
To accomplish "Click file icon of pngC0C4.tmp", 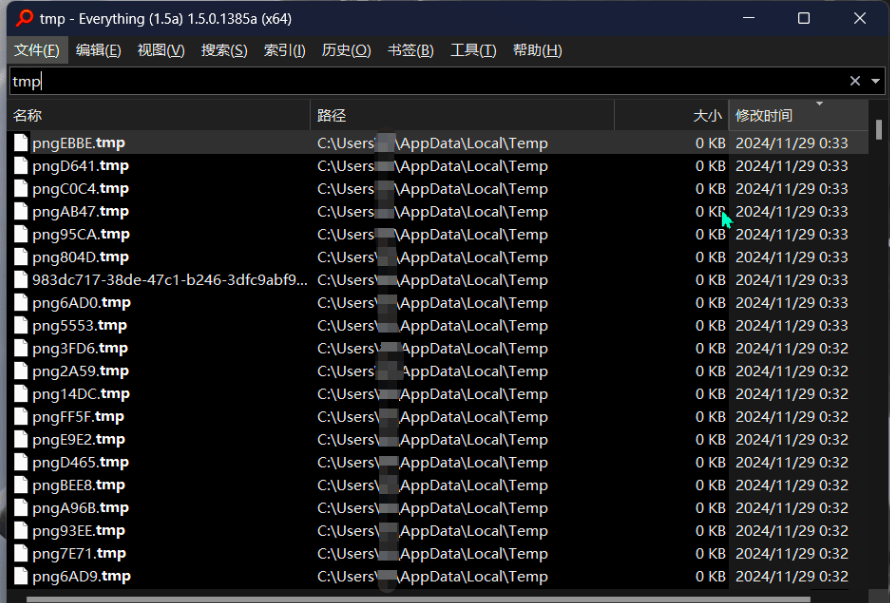I will pyautogui.click(x=21, y=188).
